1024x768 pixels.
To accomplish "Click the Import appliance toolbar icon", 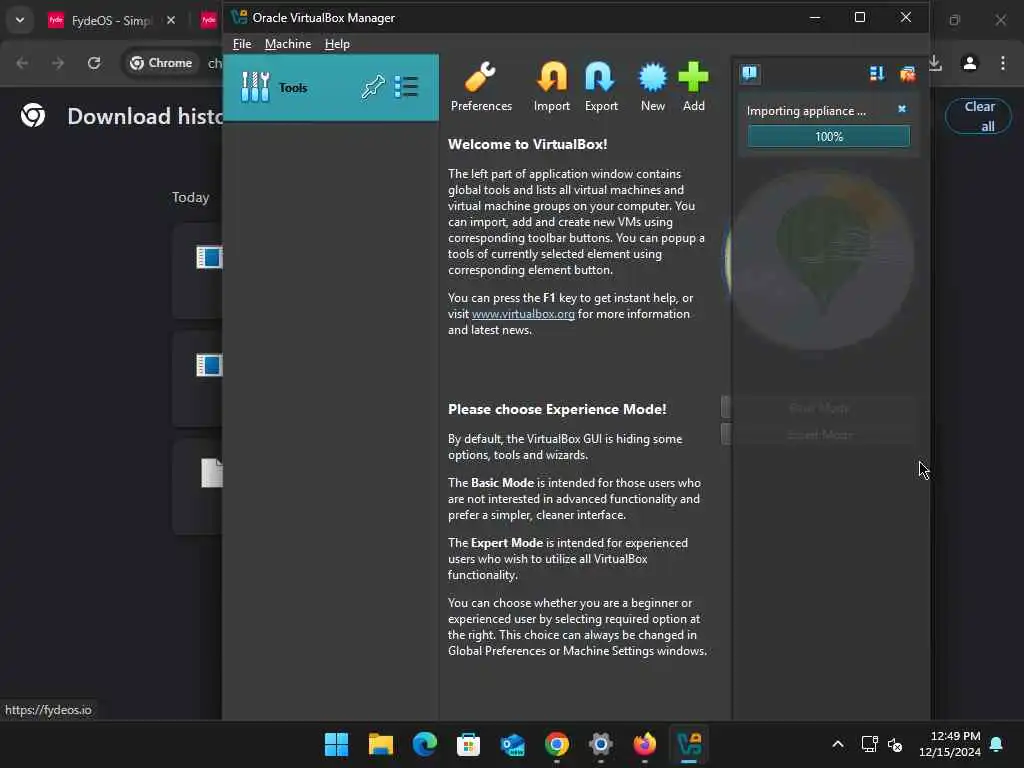I will point(551,87).
